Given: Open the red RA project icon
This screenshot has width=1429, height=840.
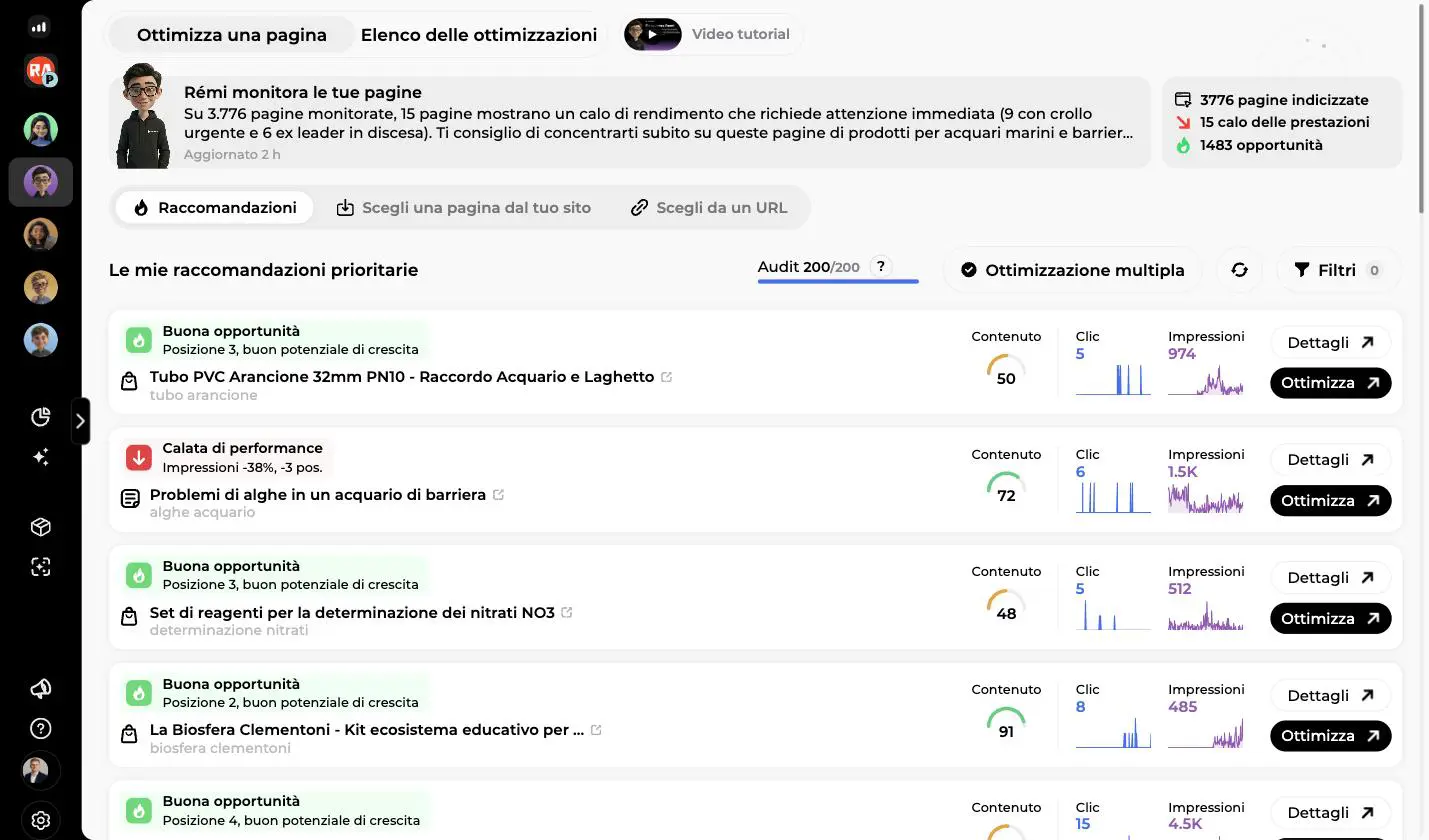Looking at the screenshot, I should pos(40,70).
